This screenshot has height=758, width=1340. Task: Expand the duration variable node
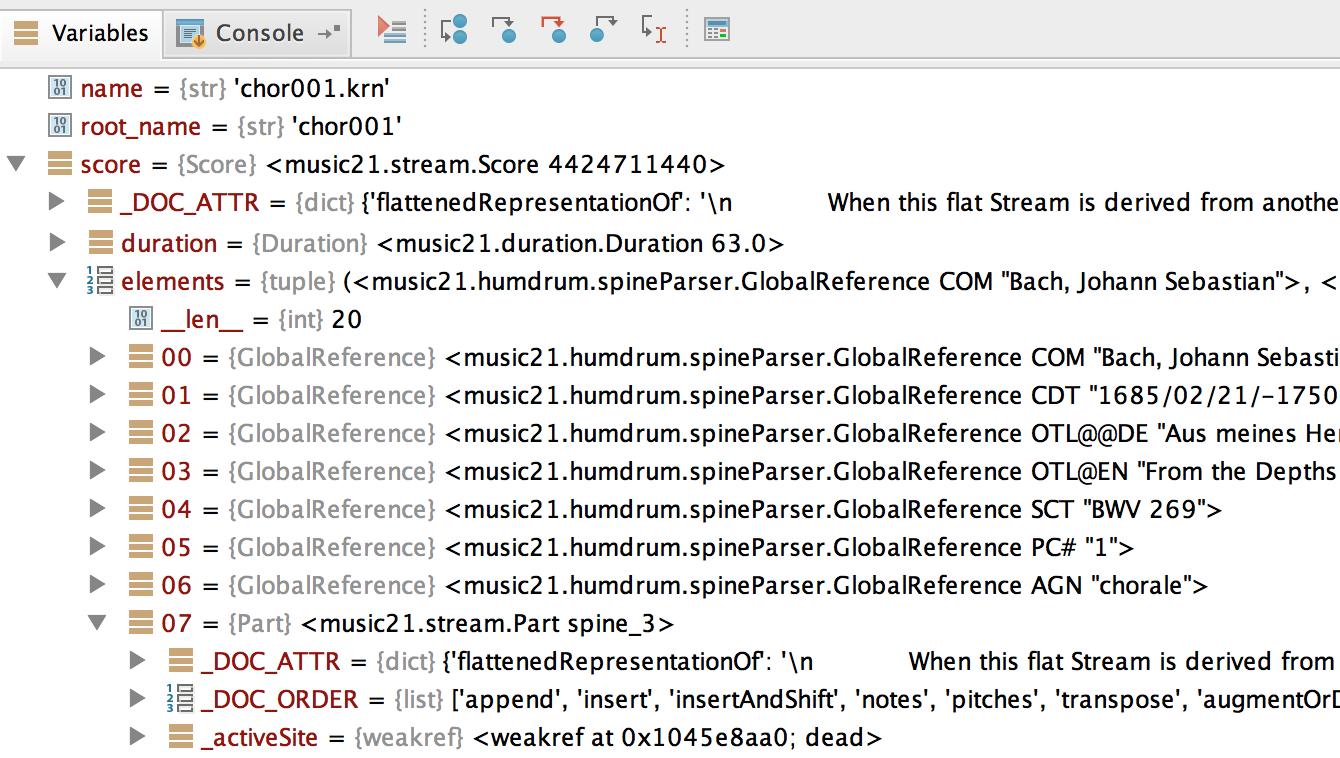coord(57,243)
